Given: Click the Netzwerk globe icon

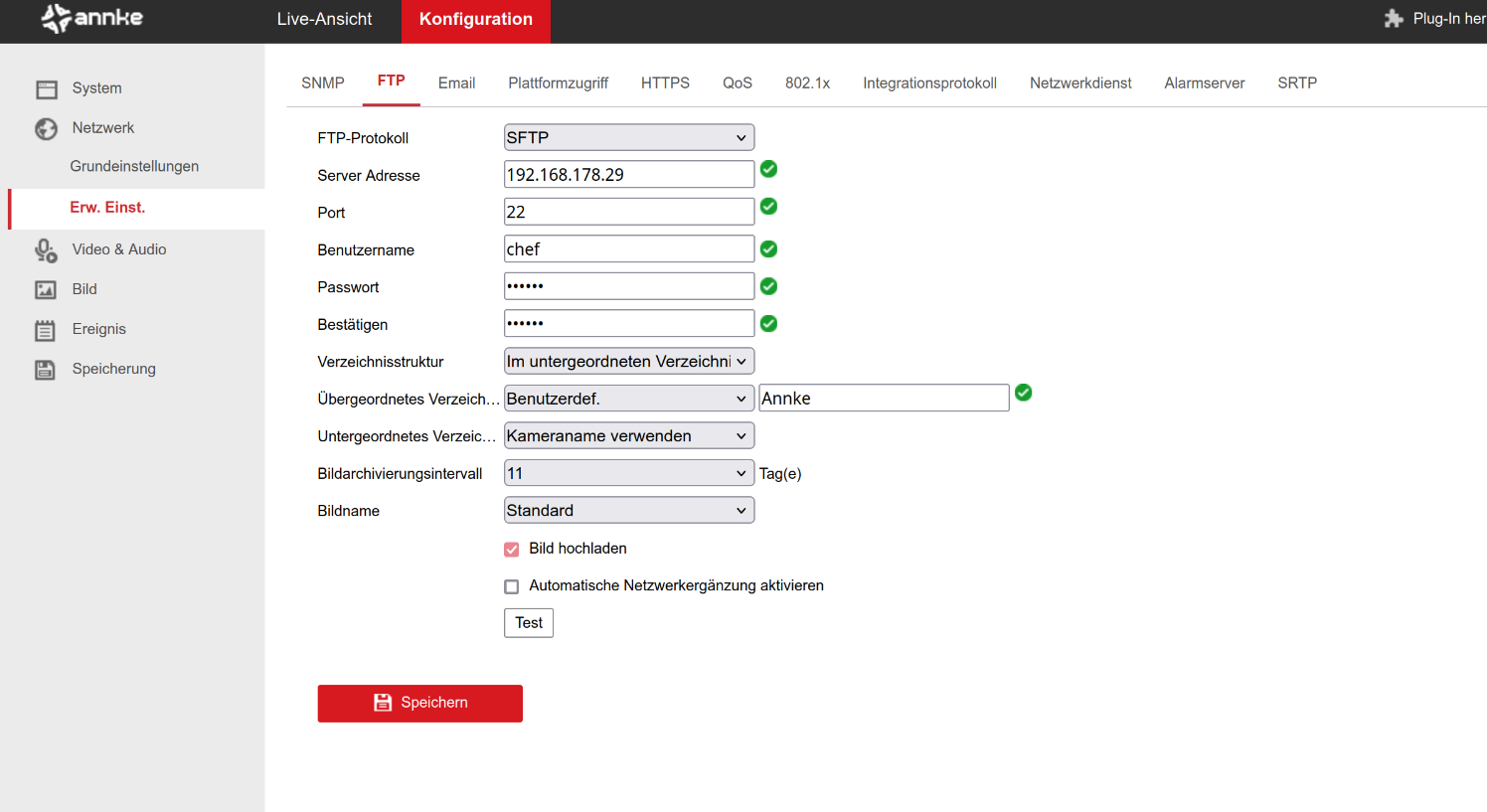Looking at the screenshot, I should click(46, 129).
